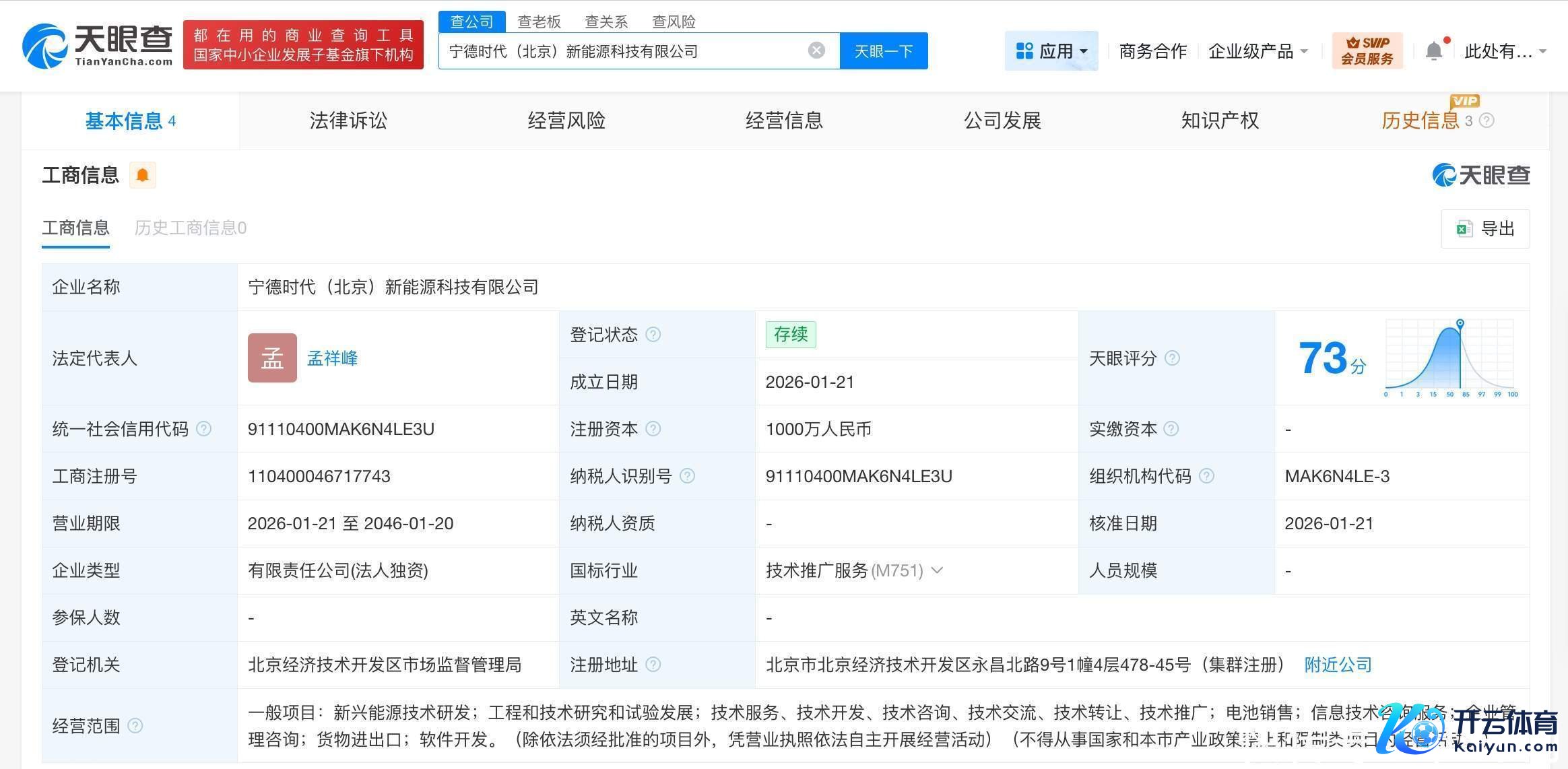
Task: Click help icon next to 登记状态
Action: point(653,335)
